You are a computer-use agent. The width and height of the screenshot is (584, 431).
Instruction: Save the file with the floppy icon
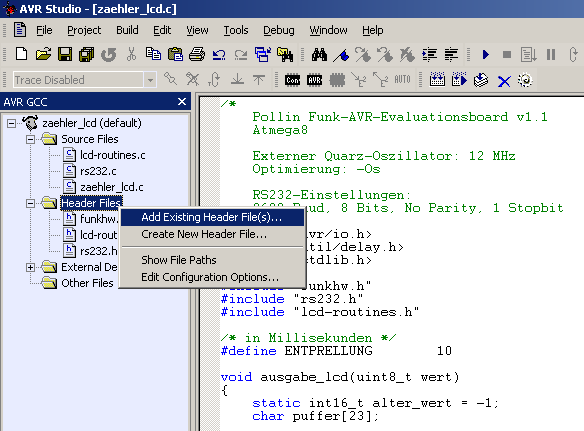click(65, 55)
